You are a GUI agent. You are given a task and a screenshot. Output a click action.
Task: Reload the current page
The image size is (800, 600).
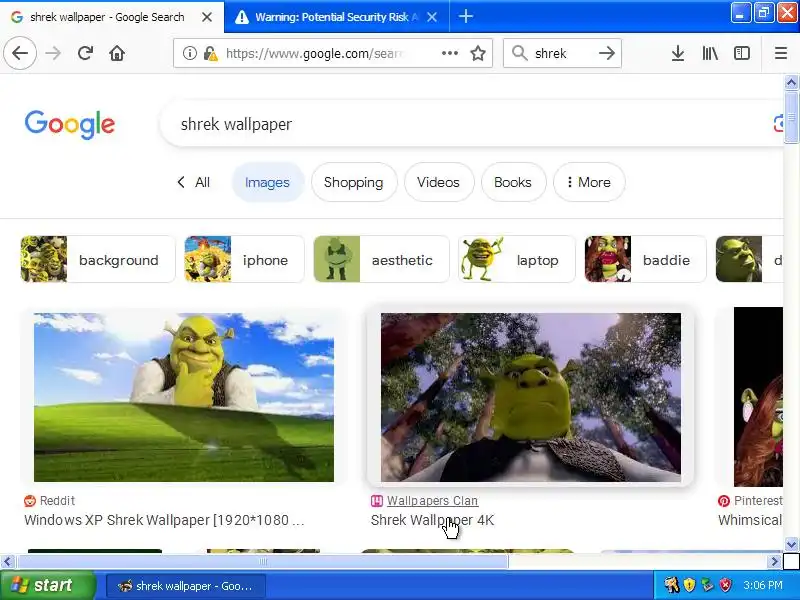point(85,53)
